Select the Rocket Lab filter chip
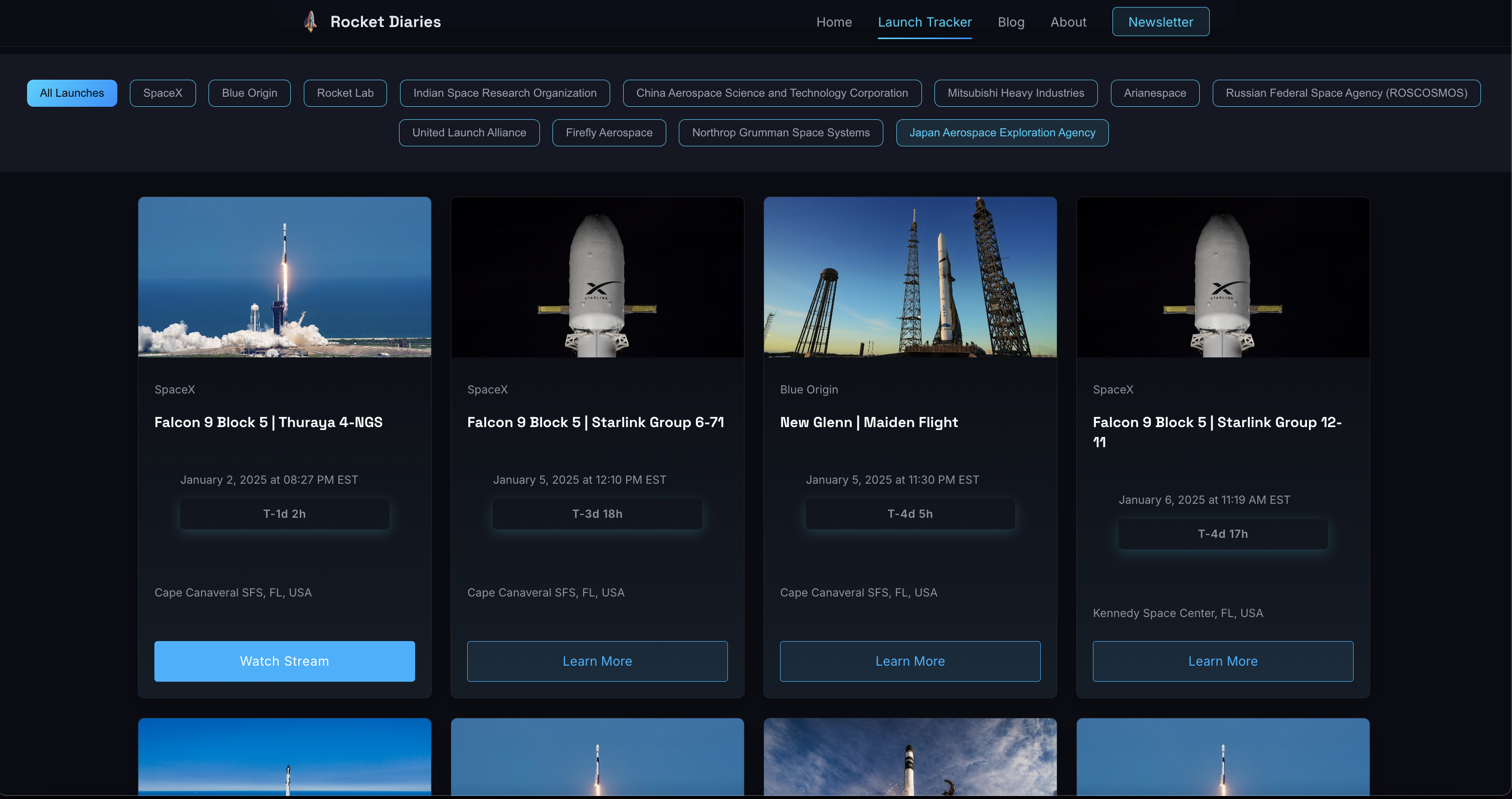This screenshot has width=1512, height=799. (345, 93)
